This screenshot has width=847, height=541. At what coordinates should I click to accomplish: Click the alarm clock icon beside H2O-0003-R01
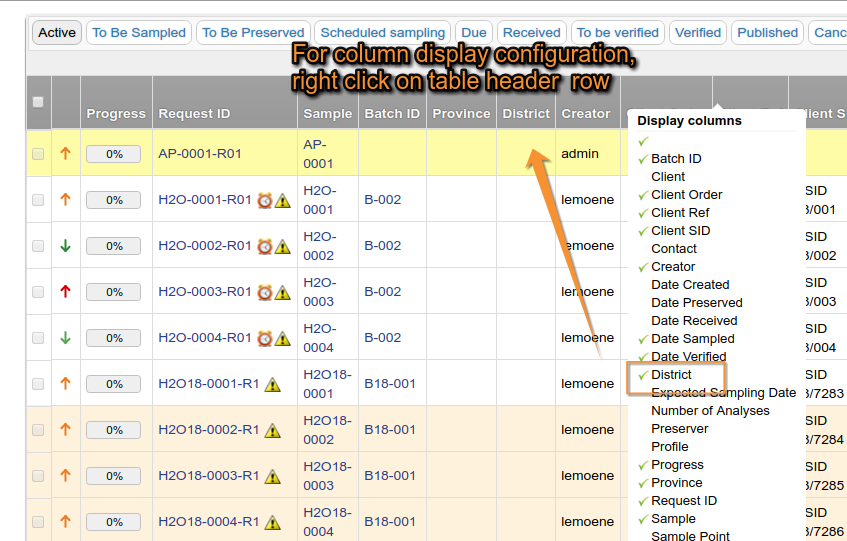coord(265,292)
